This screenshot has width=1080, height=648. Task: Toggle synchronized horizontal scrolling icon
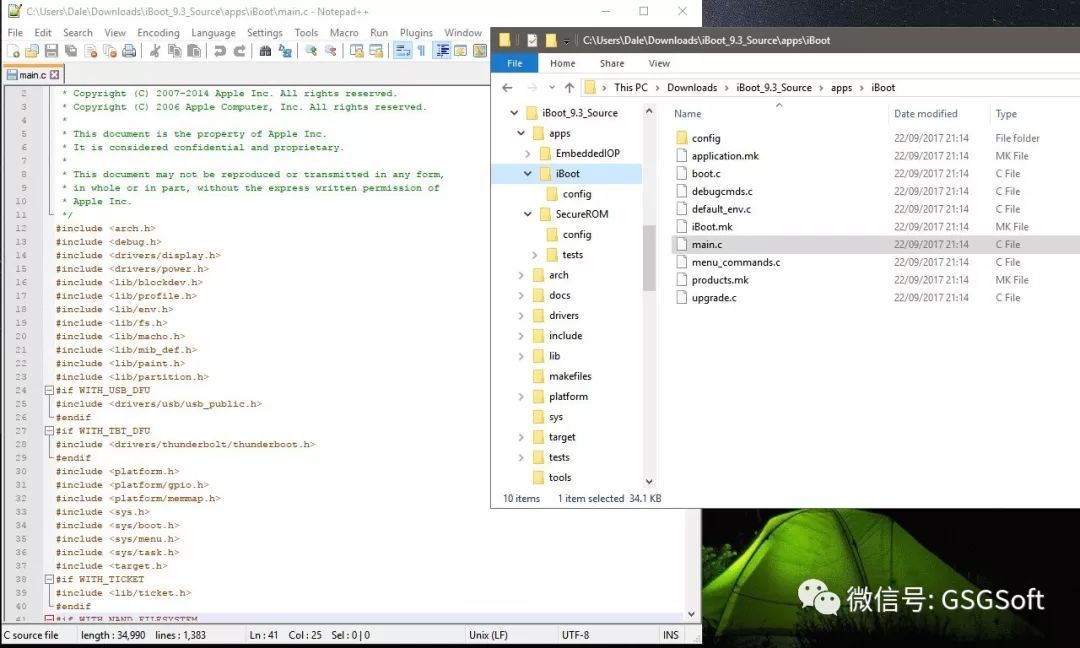(x=376, y=51)
